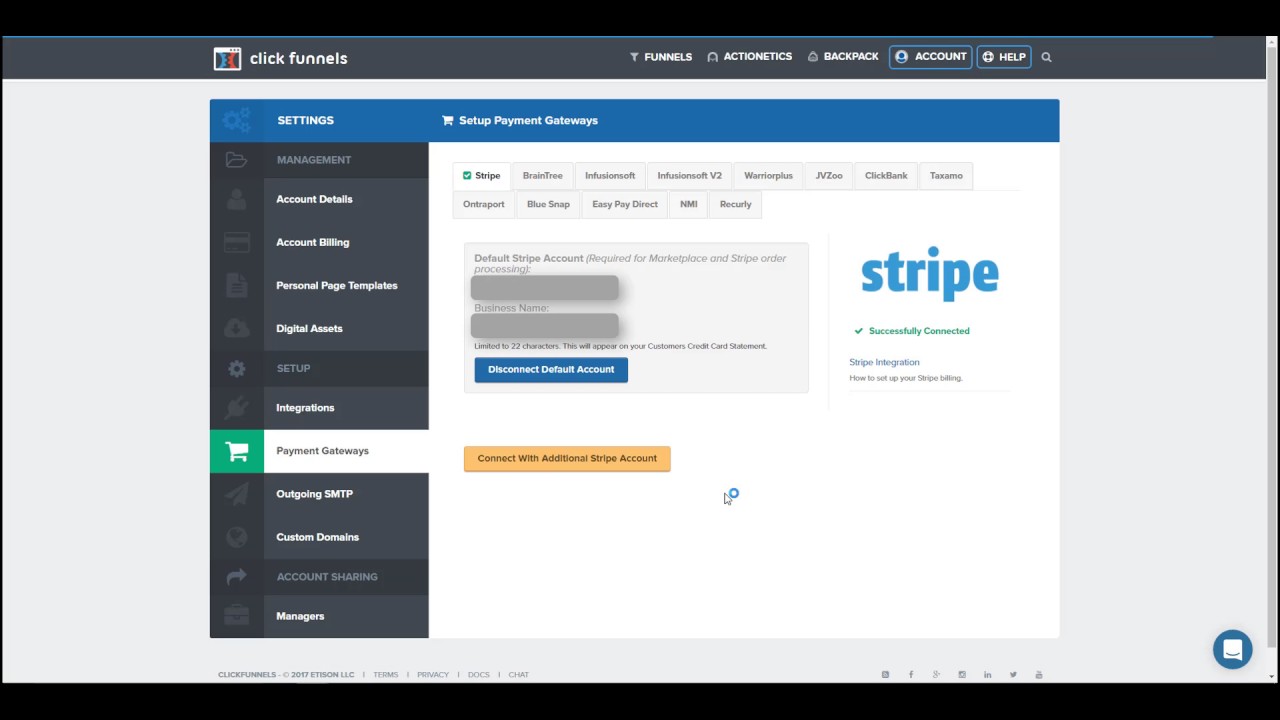This screenshot has width=1280, height=720.
Task: Open the Account menu
Action: 930,57
